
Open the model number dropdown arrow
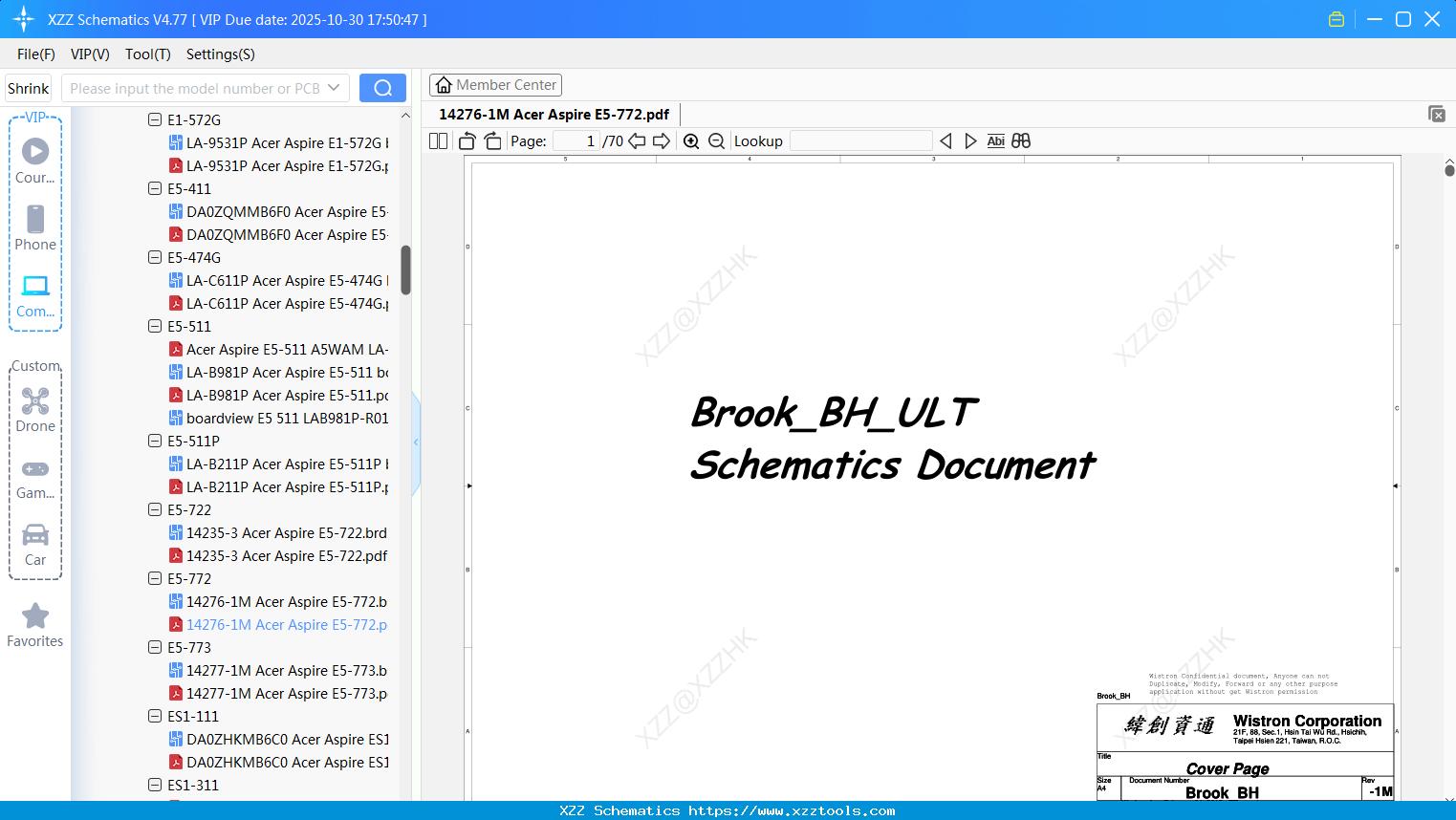334,88
